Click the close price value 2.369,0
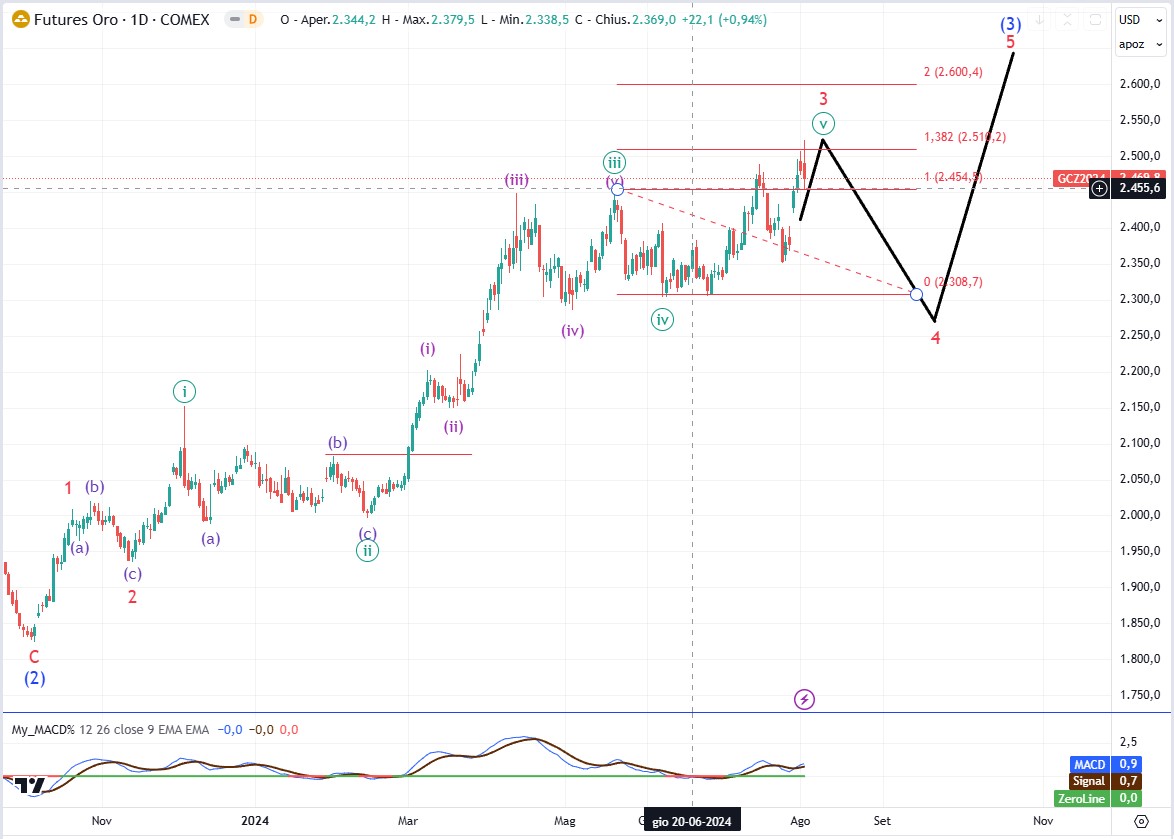The height and width of the screenshot is (839, 1174). point(654,20)
